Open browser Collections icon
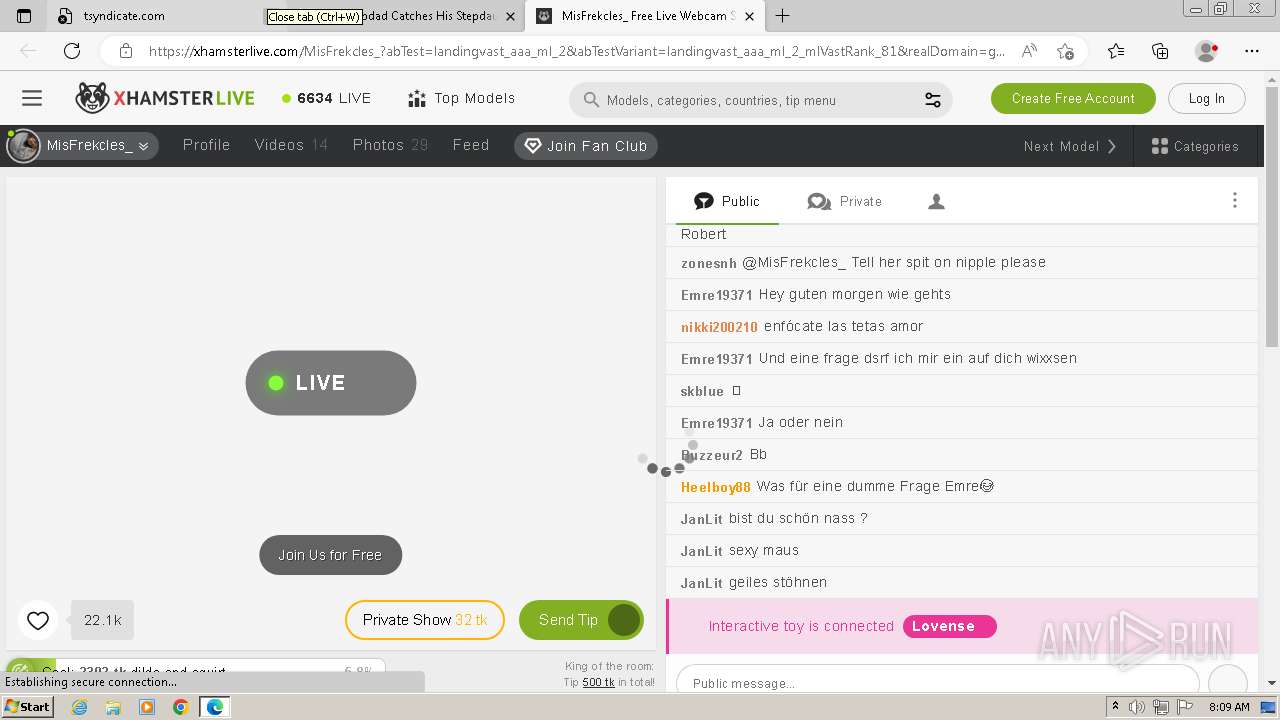Screen dimensions: 1280x720 [1160, 51]
